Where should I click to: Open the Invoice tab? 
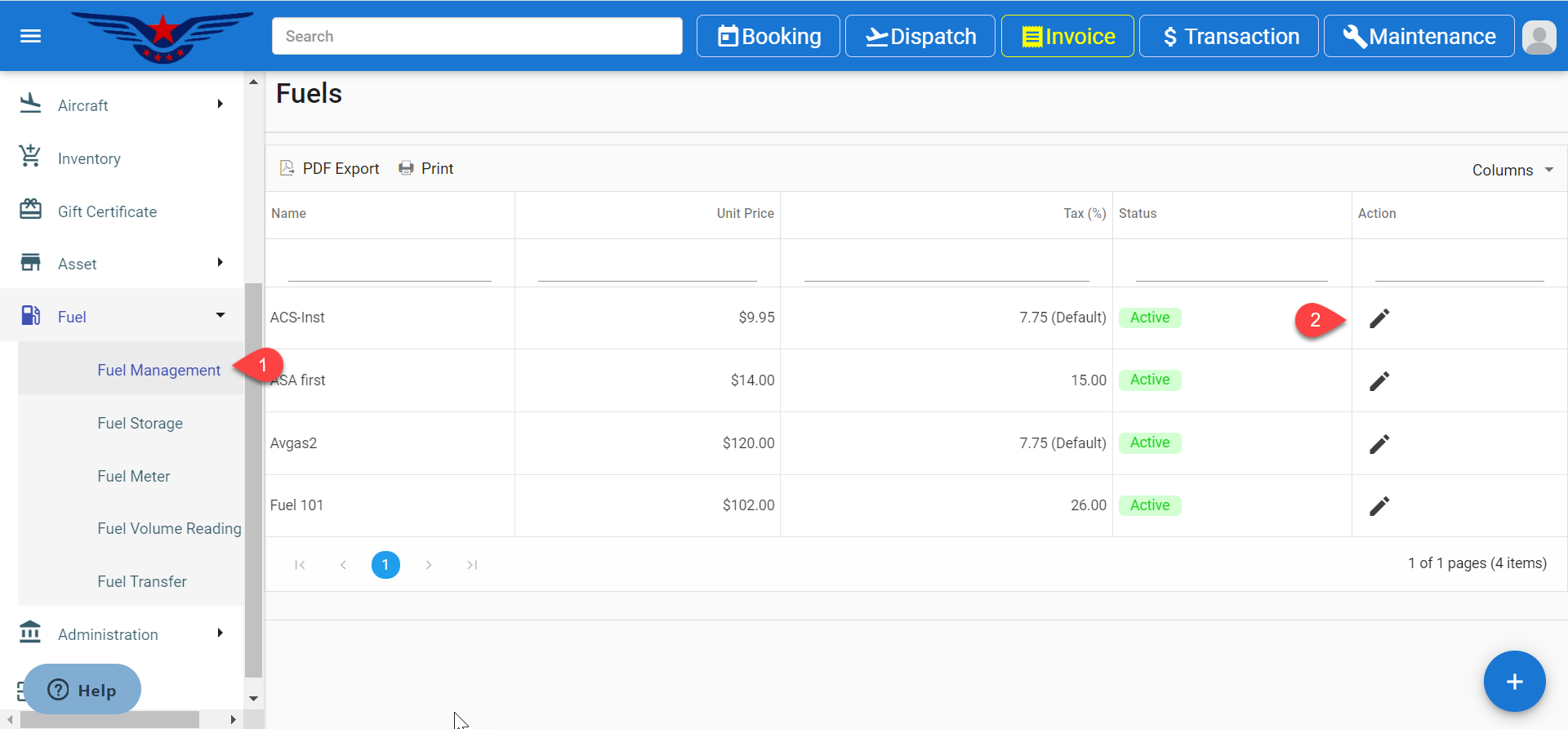click(x=1067, y=37)
